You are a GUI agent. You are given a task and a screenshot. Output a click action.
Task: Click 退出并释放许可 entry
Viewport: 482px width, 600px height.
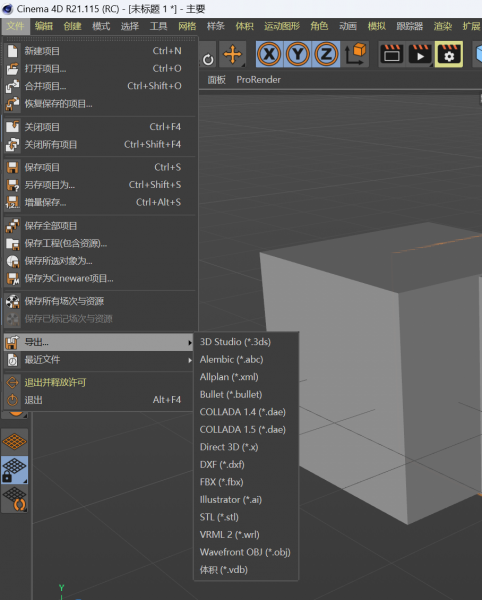coord(98,382)
